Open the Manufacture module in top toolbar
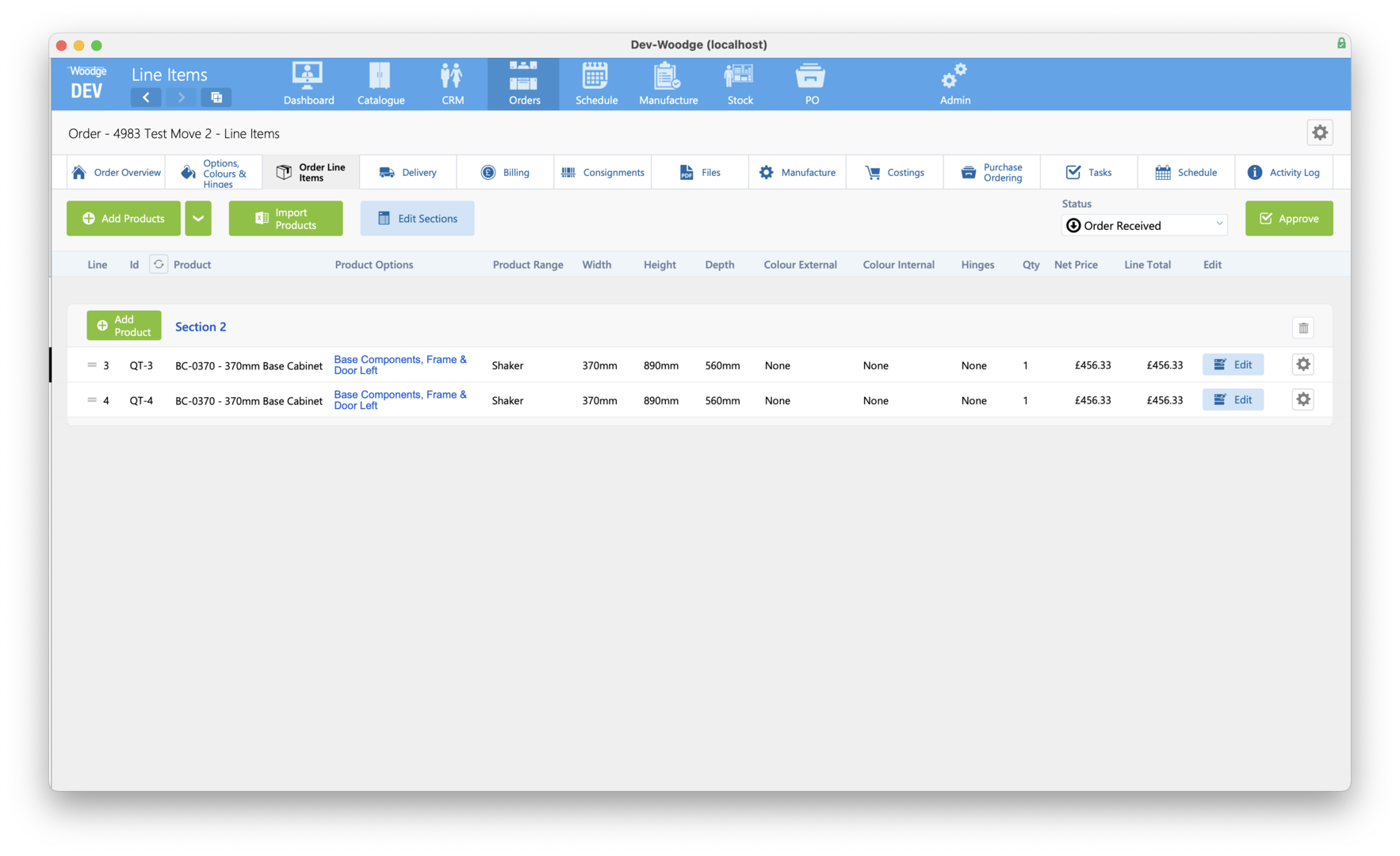Image resolution: width=1400 pixels, height=856 pixels. pos(668,84)
